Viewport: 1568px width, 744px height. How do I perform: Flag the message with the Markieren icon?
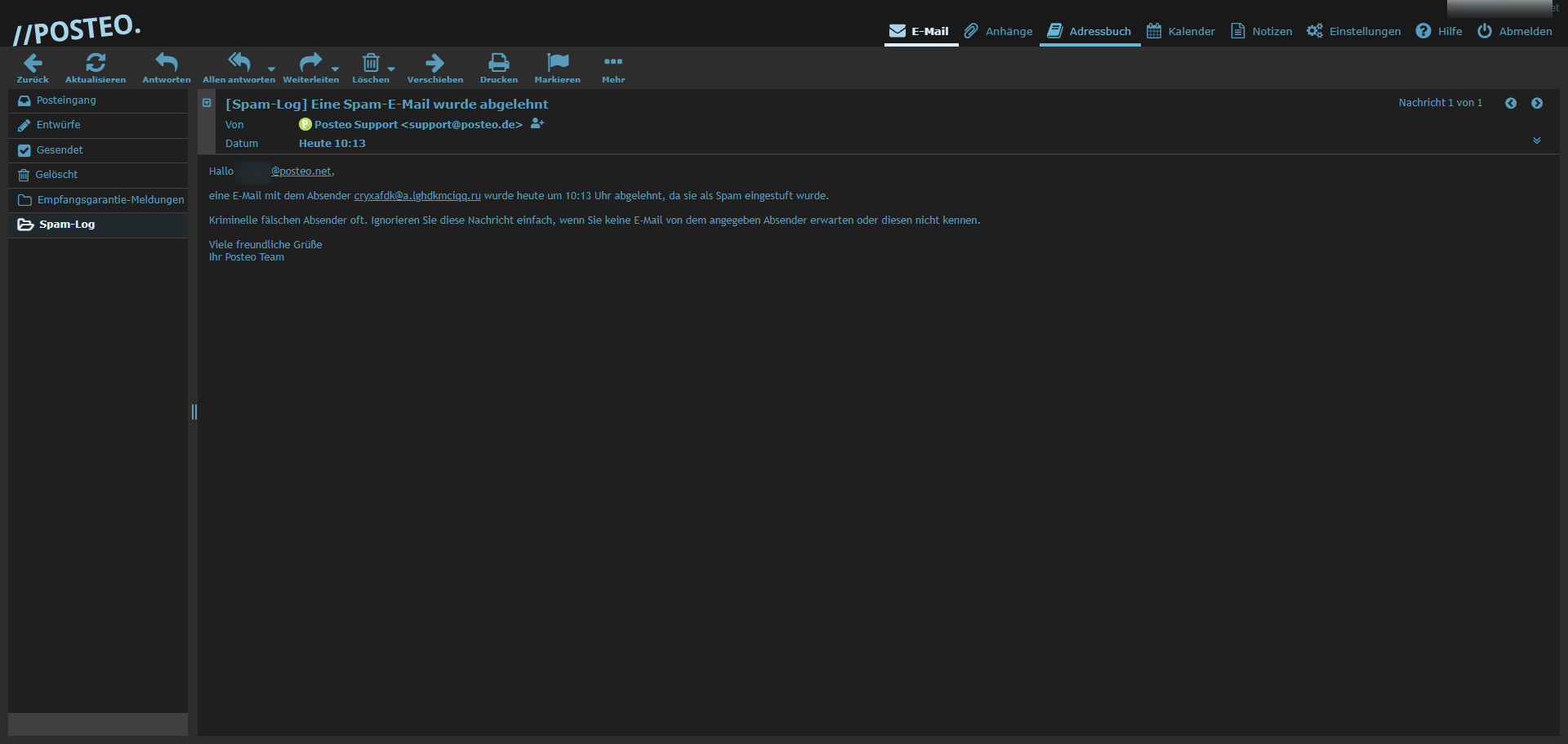[557, 63]
